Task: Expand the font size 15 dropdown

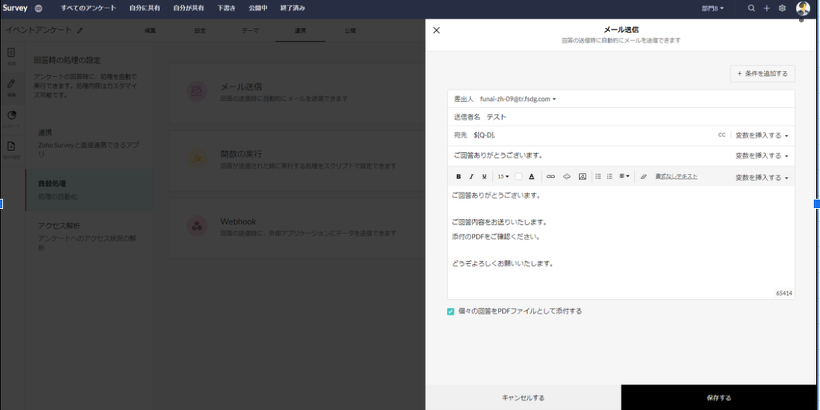Action: click(x=503, y=176)
